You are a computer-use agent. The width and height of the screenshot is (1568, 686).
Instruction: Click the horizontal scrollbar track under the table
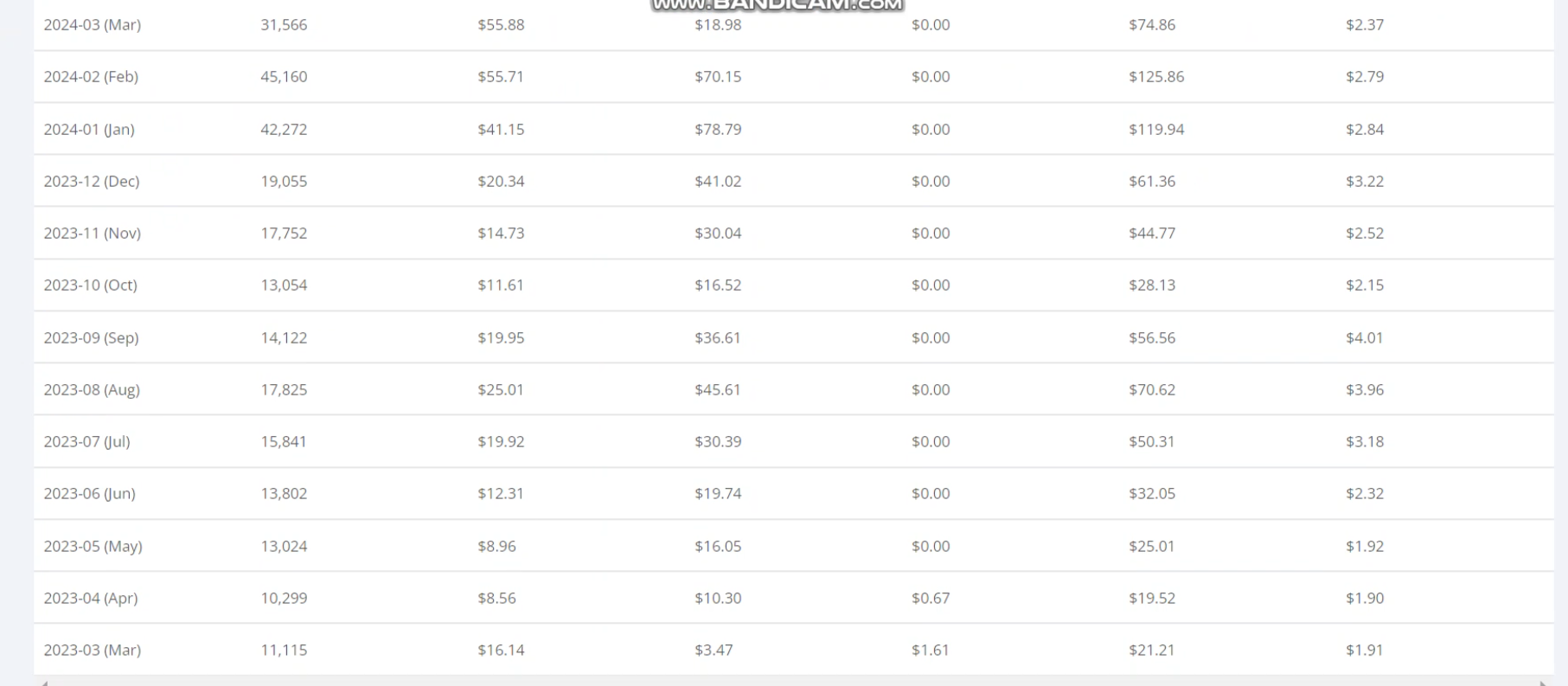793,682
